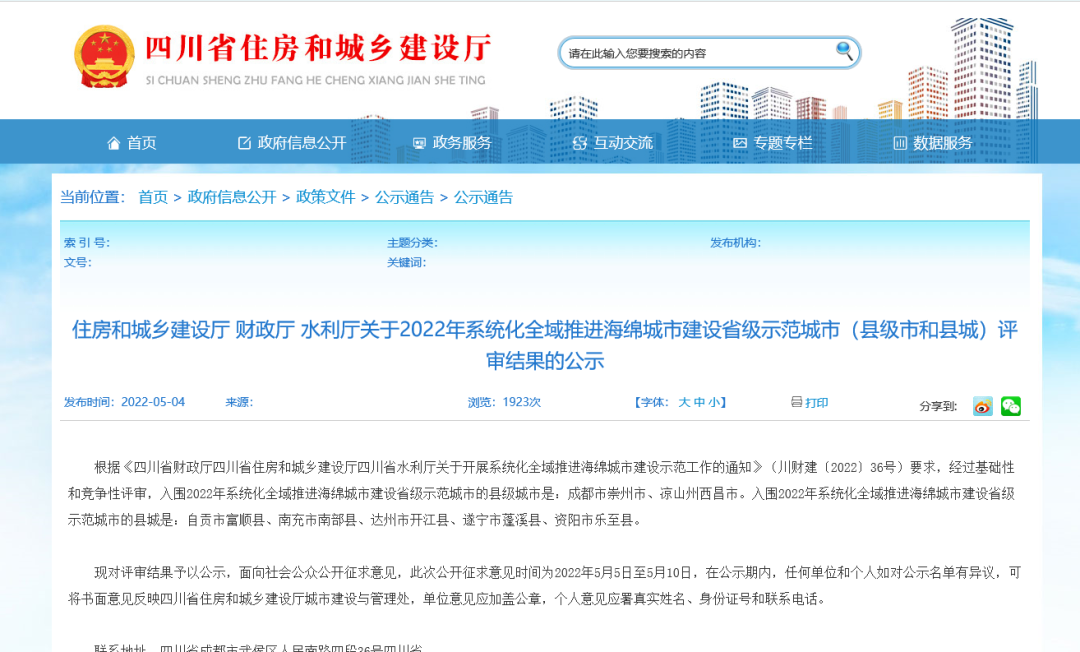Open 政府信息公开 breadcrumb link
1080x652 pixels.
(x=232, y=197)
